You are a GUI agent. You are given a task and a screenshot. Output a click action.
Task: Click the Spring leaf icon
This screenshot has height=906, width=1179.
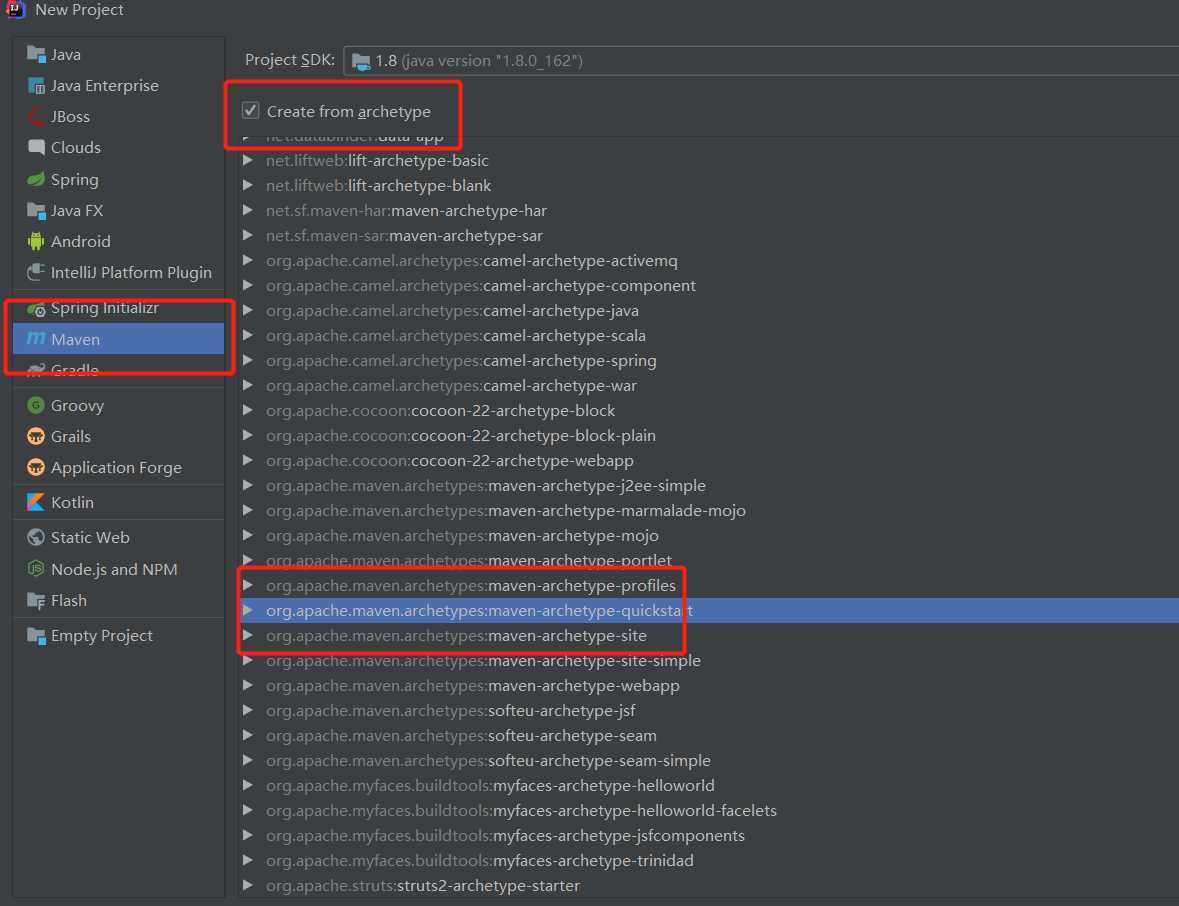(x=36, y=179)
